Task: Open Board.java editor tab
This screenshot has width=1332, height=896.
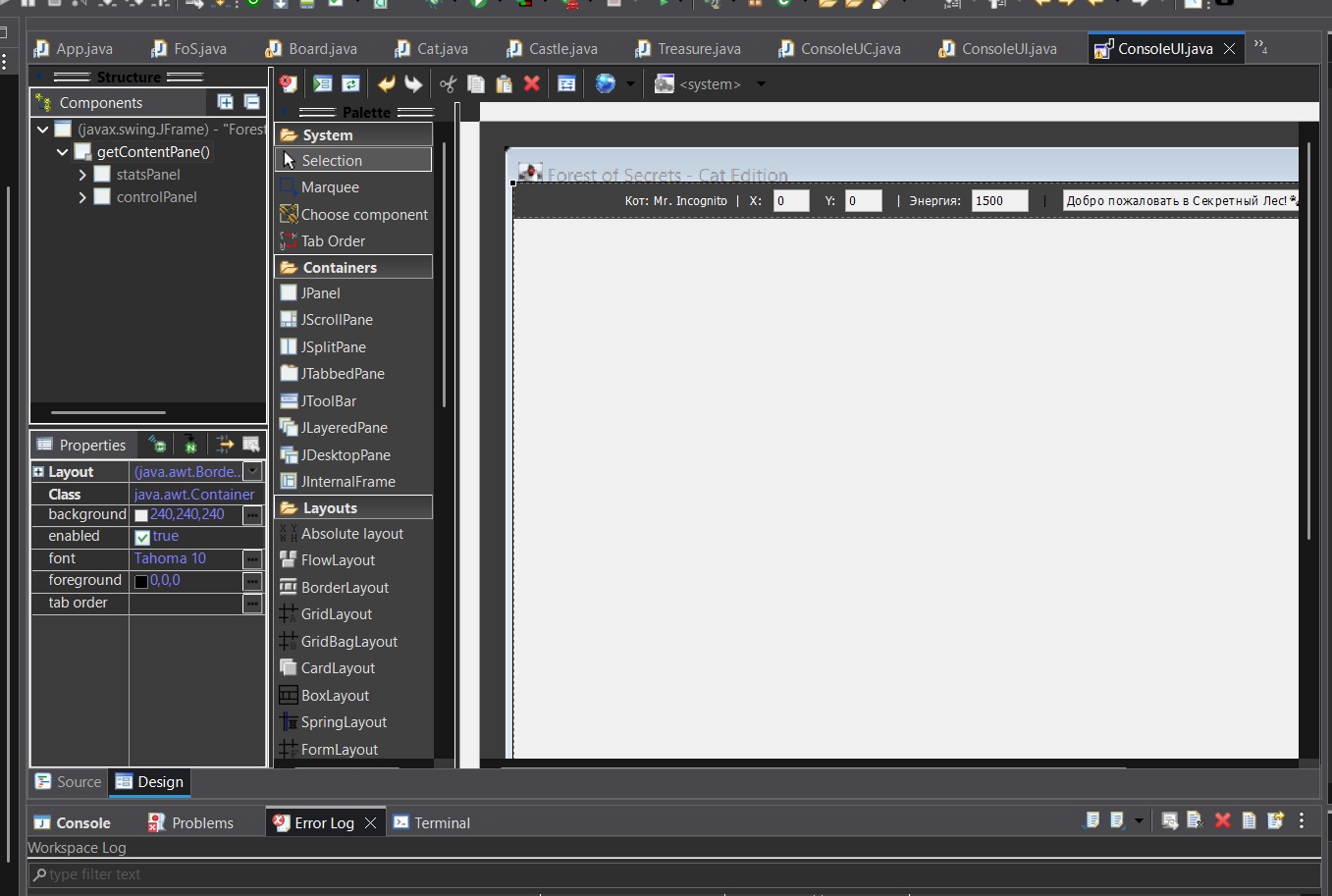Action: click(x=311, y=48)
